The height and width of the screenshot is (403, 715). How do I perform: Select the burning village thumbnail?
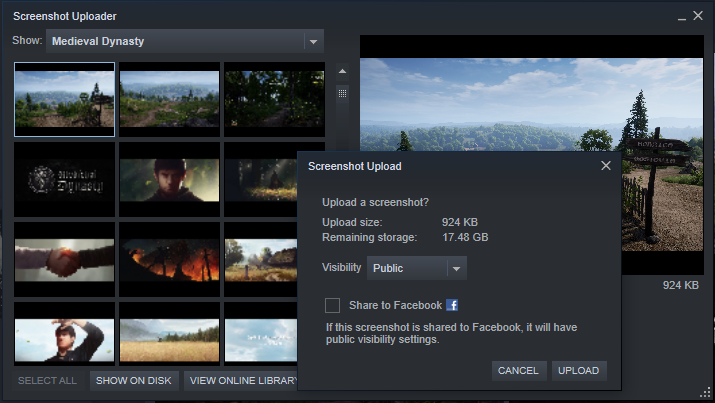pos(169,259)
